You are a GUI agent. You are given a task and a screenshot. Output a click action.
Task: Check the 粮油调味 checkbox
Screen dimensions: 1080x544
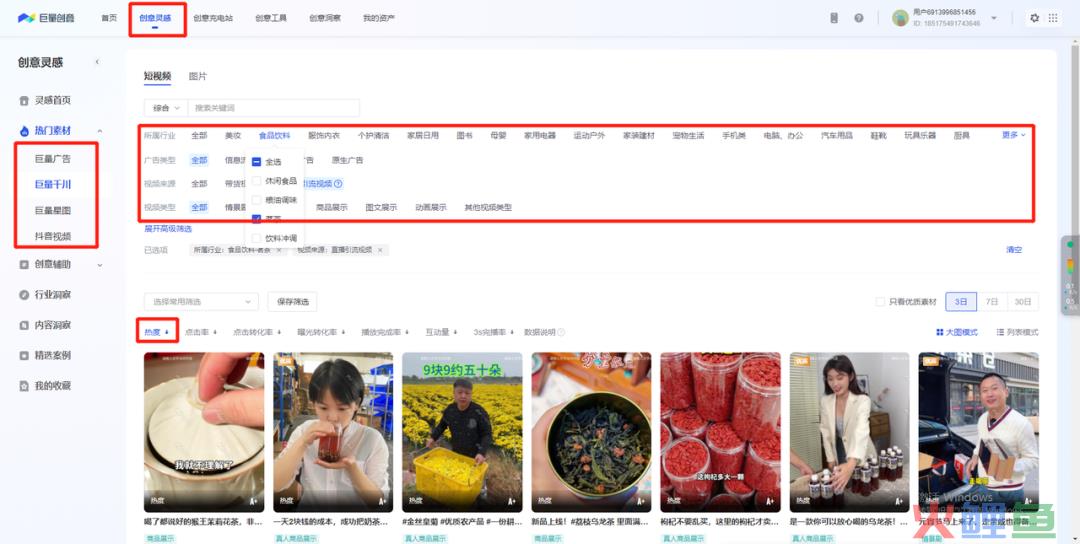(x=256, y=200)
